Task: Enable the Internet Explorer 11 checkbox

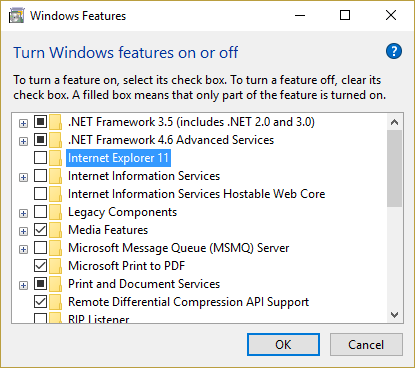Action: point(40,158)
